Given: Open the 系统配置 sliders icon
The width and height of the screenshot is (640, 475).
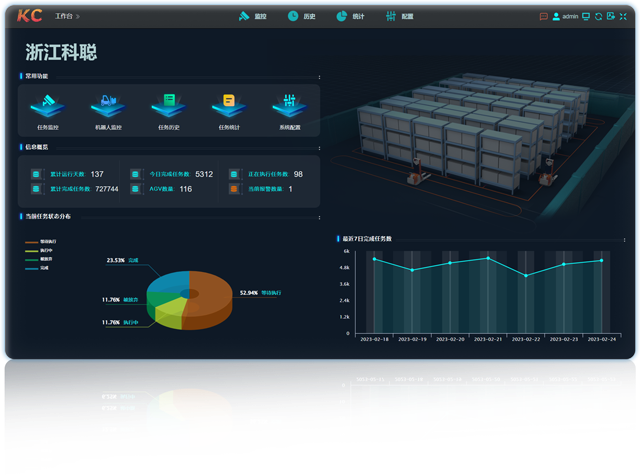Looking at the screenshot, I should 289,104.
